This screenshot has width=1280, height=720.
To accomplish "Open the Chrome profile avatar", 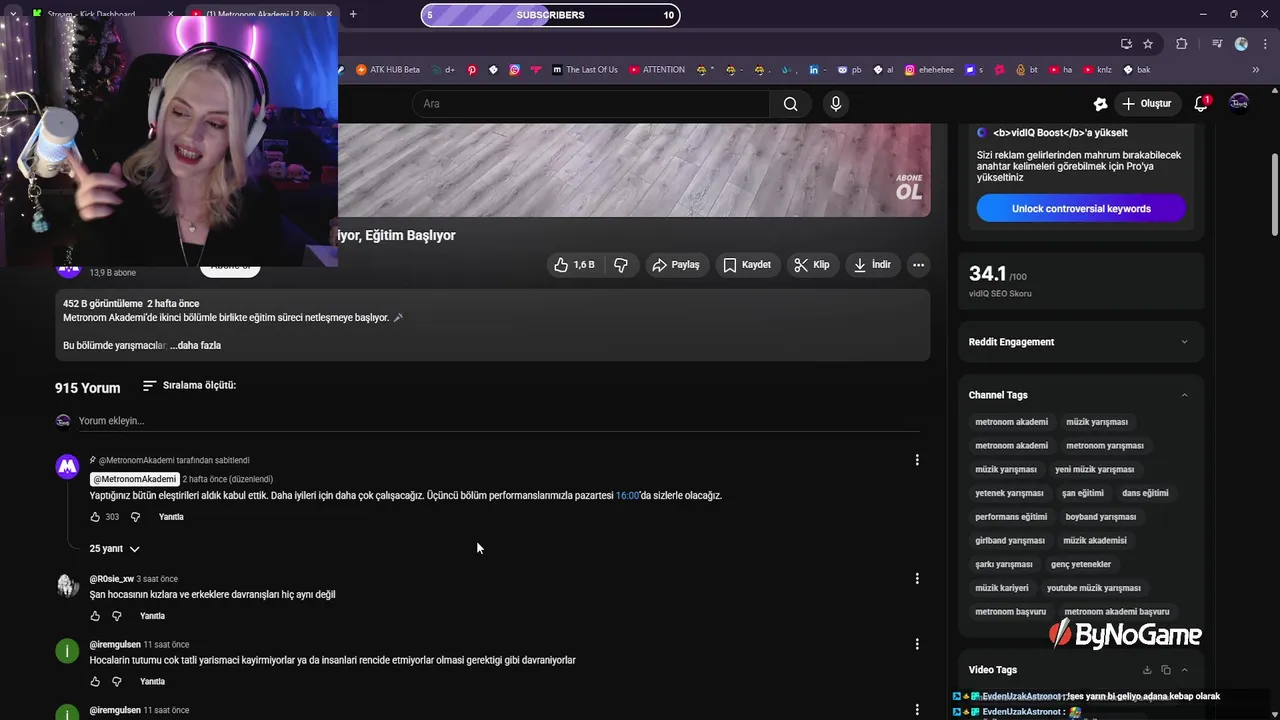I will [x=1241, y=44].
